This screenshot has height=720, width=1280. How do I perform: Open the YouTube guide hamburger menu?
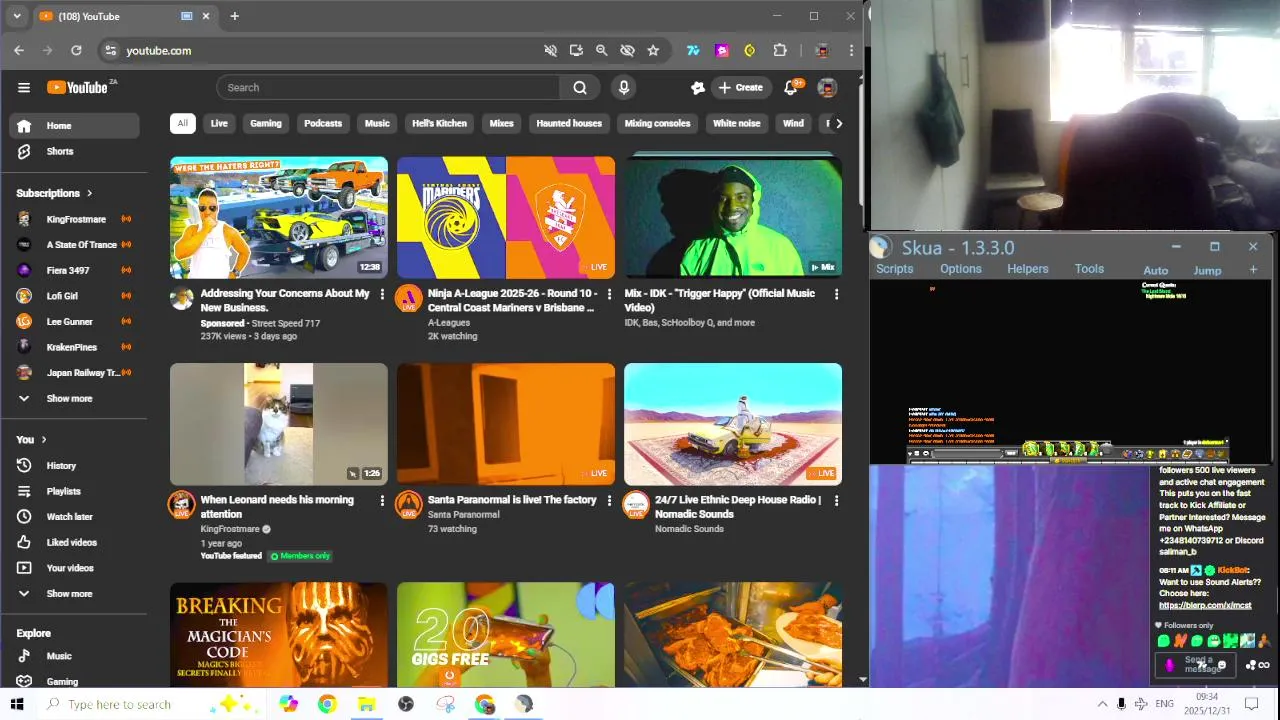[x=24, y=87]
